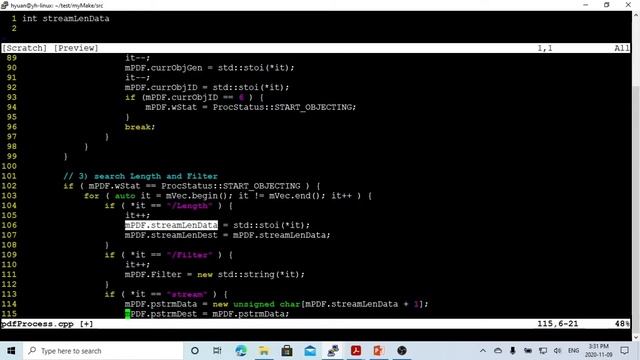Open OneDrive cloud tray icon

click(x=498, y=351)
